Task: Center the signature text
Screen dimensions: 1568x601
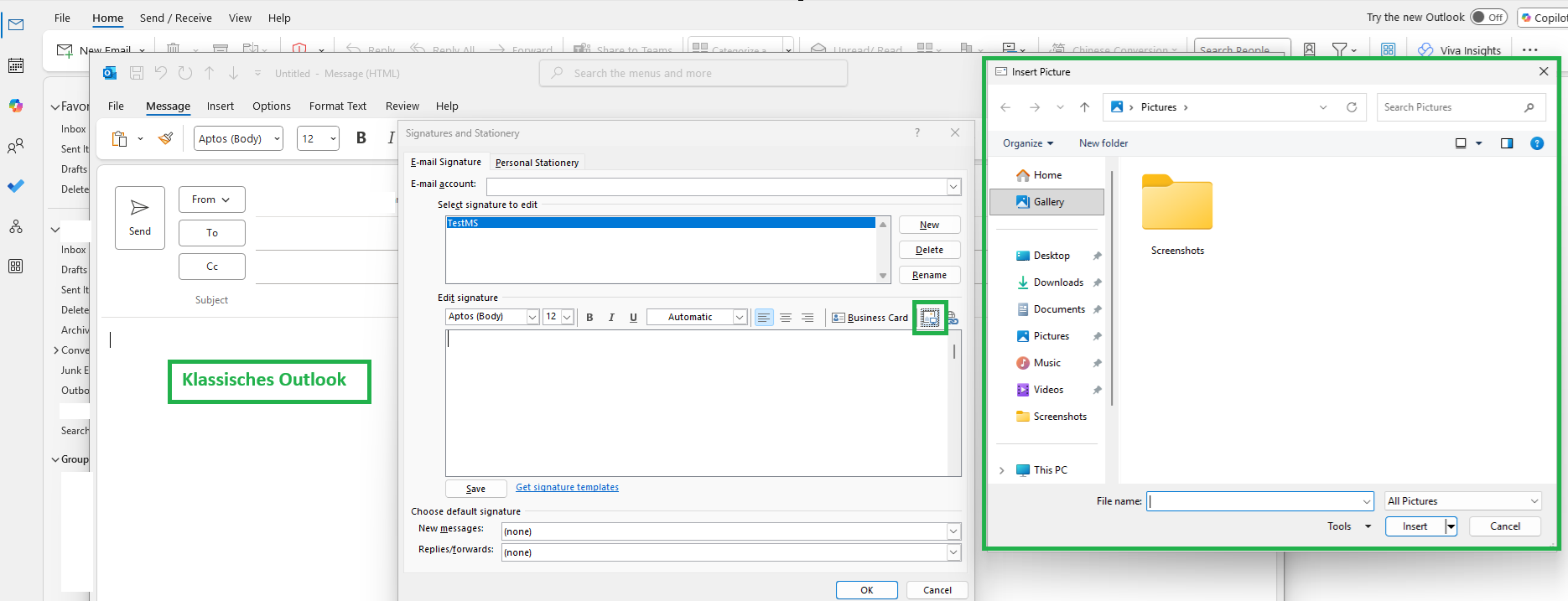Action: (786, 317)
